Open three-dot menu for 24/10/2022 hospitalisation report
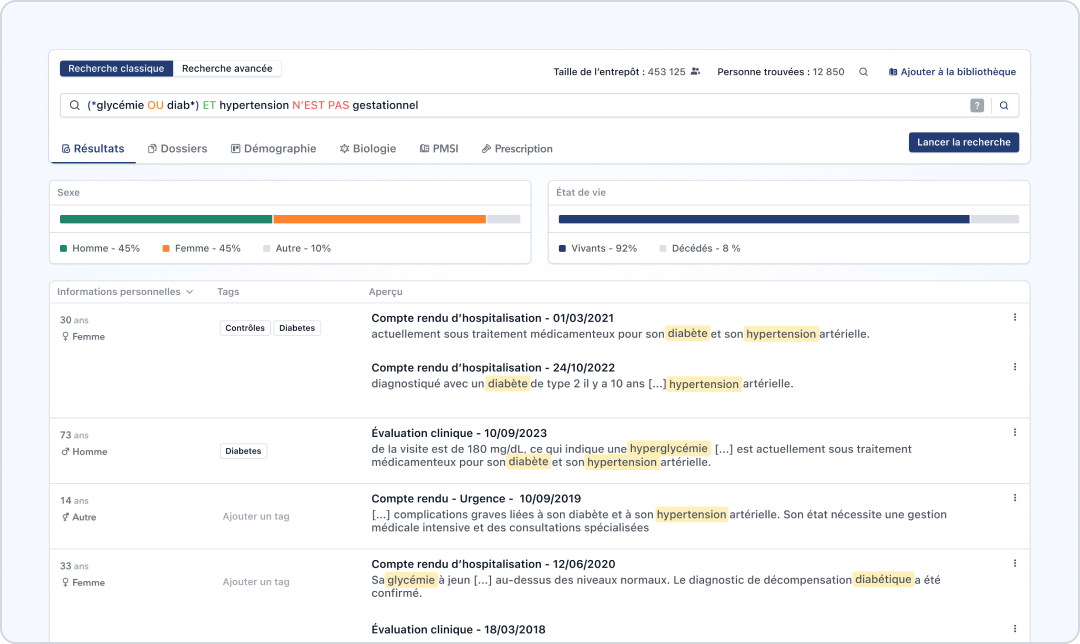 tap(1015, 367)
